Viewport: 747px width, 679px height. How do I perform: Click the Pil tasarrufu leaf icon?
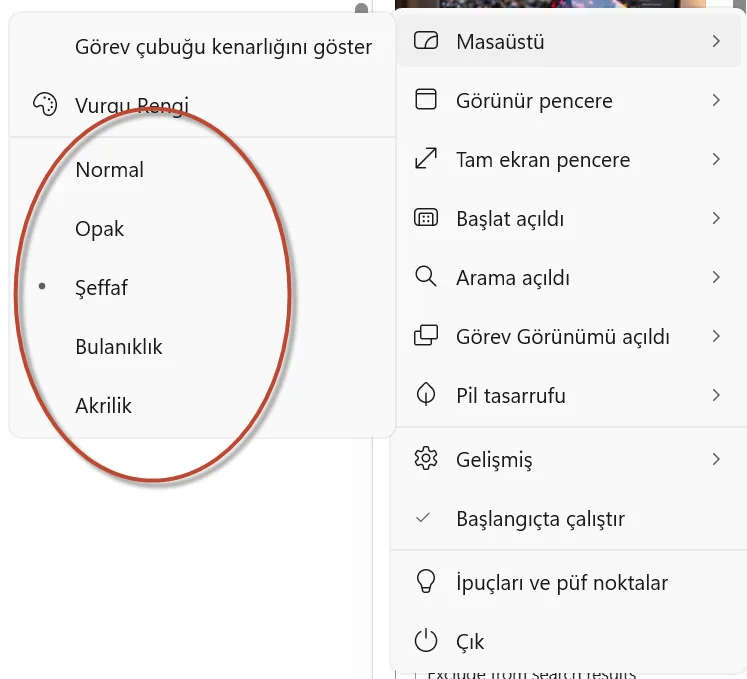pyautogui.click(x=426, y=395)
